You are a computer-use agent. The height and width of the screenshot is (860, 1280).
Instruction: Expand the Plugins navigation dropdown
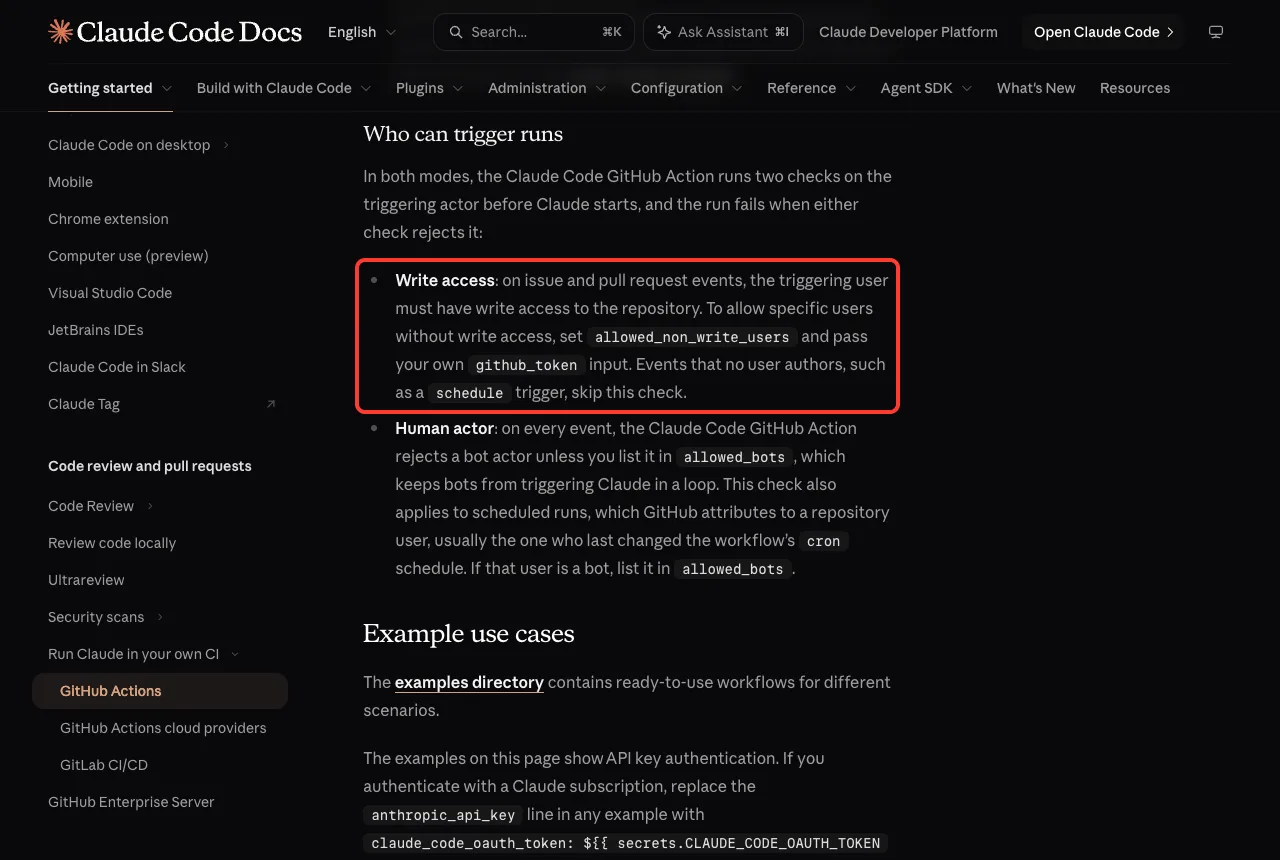click(x=430, y=88)
